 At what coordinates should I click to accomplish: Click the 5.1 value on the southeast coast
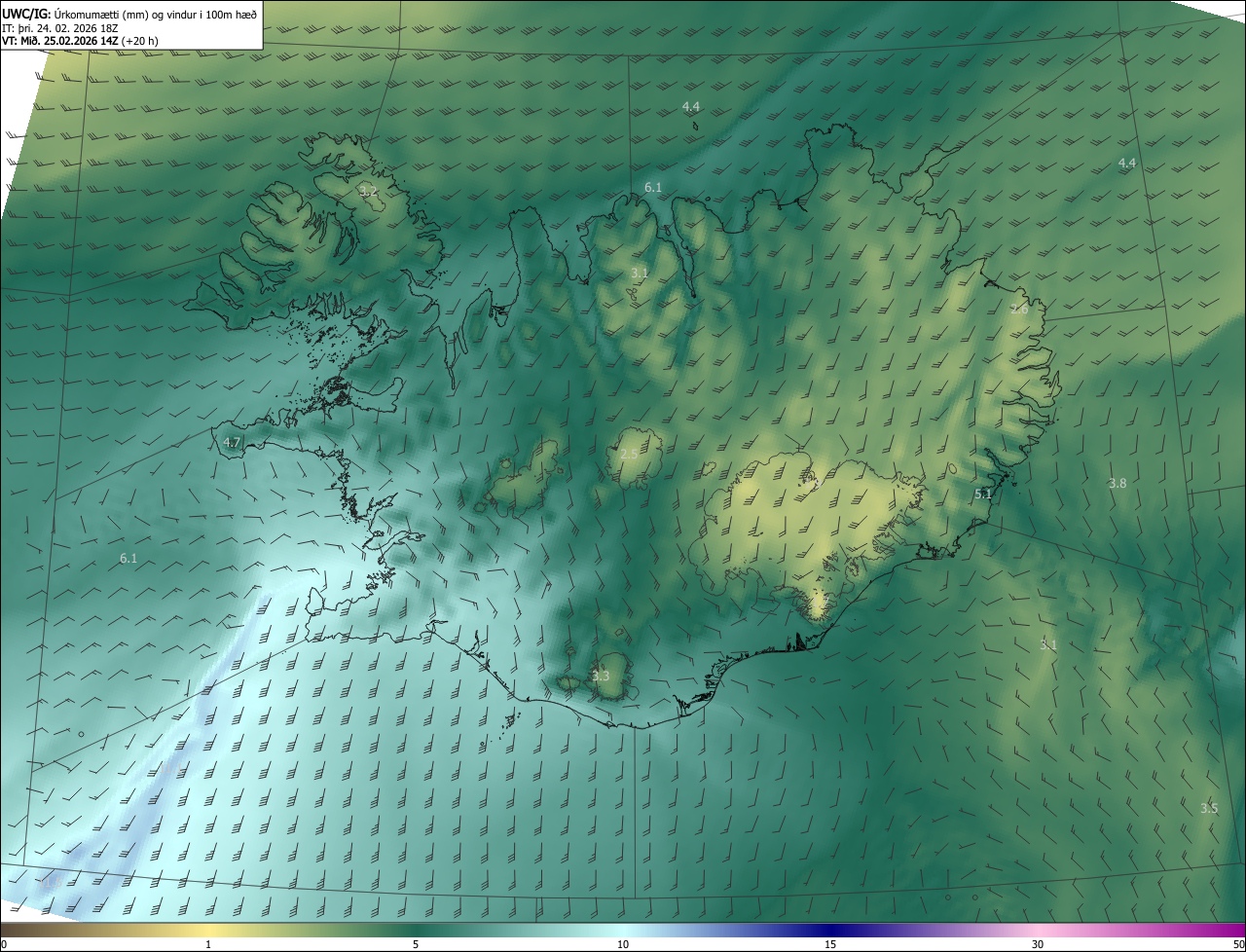click(983, 494)
